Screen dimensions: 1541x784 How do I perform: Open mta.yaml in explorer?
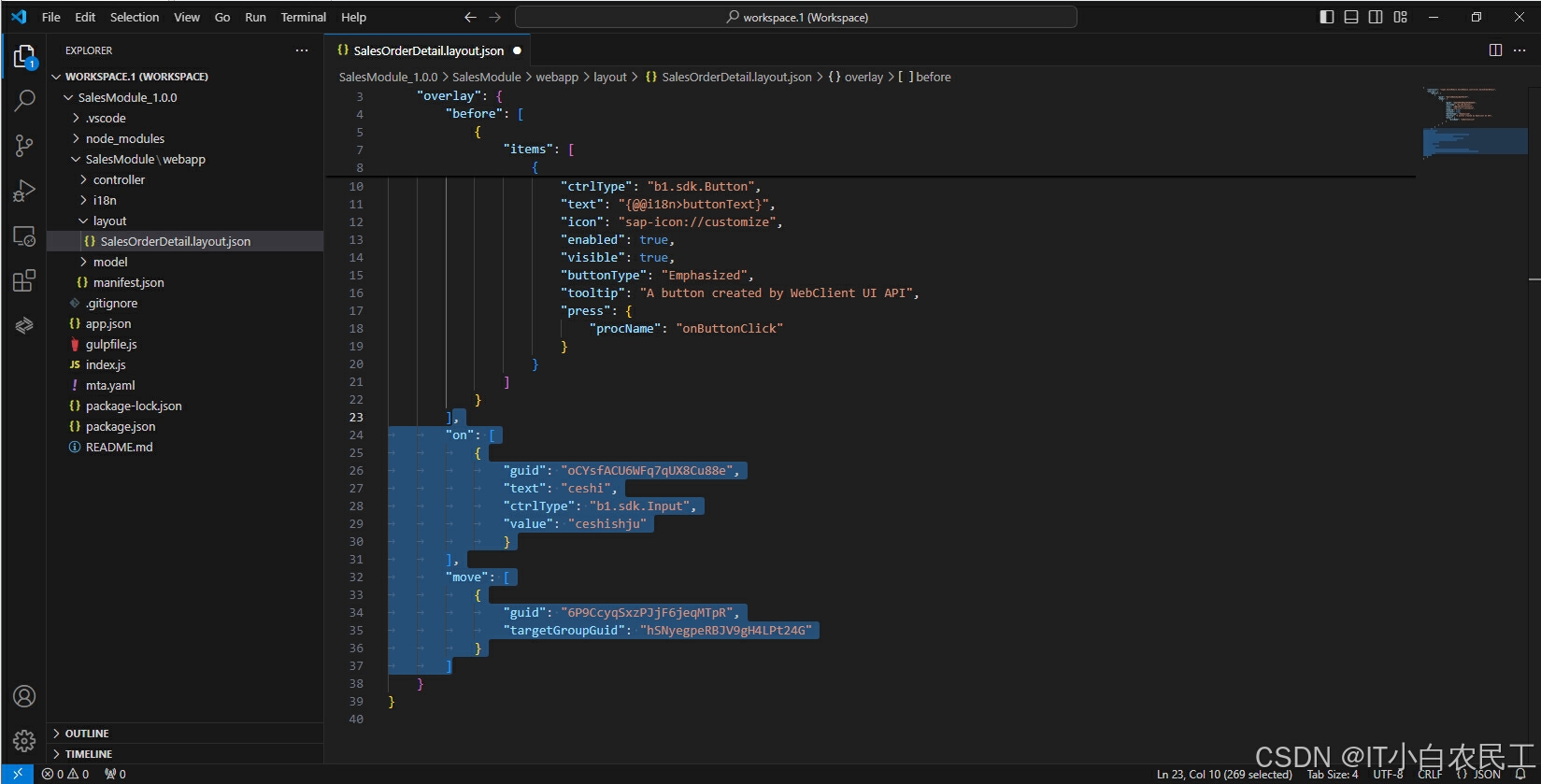pyautogui.click(x=185, y=385)
